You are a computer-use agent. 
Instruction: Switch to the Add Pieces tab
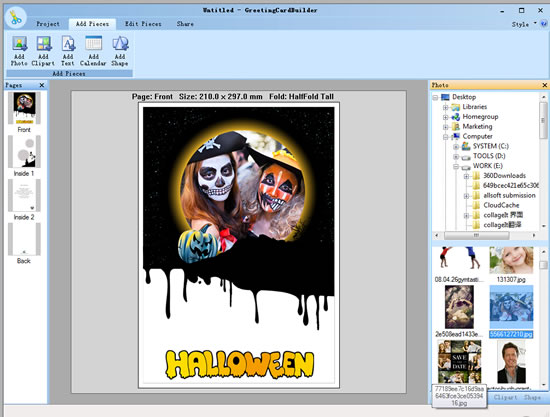click(x=93, y=24)
